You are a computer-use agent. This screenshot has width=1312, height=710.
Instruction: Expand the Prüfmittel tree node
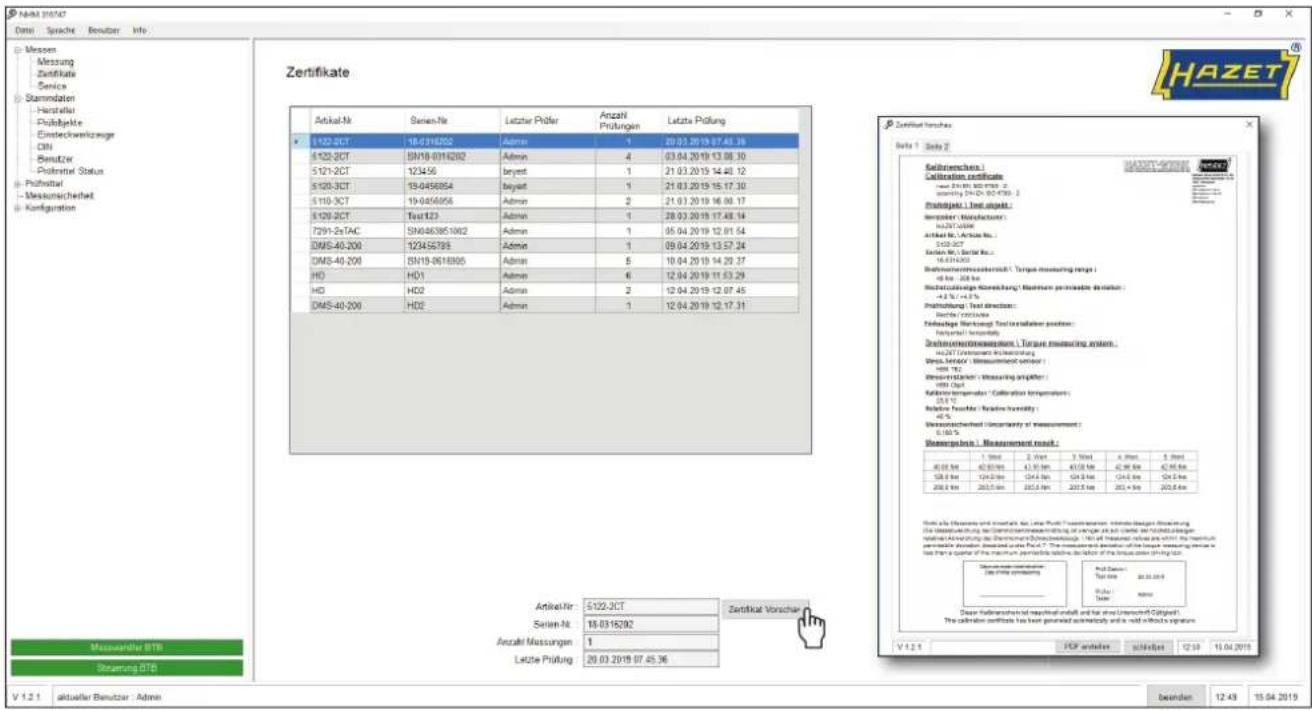point(17,184)
